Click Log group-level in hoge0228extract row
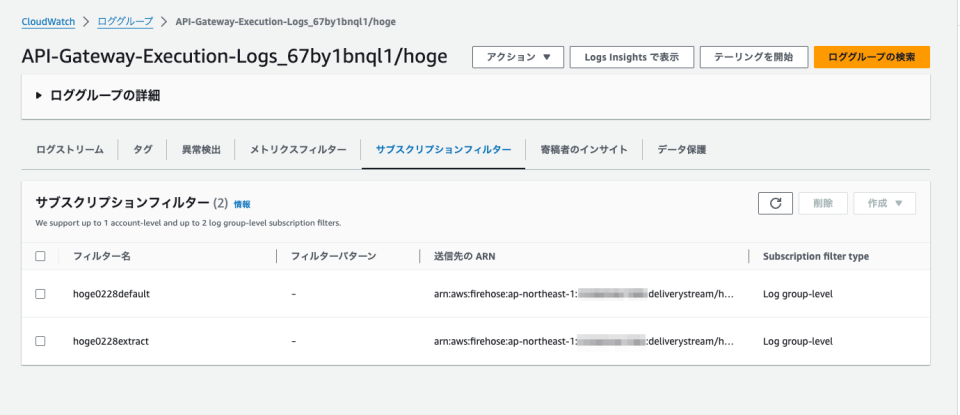Viewport: 960px width, 415px height. click(x=798, y=342)
